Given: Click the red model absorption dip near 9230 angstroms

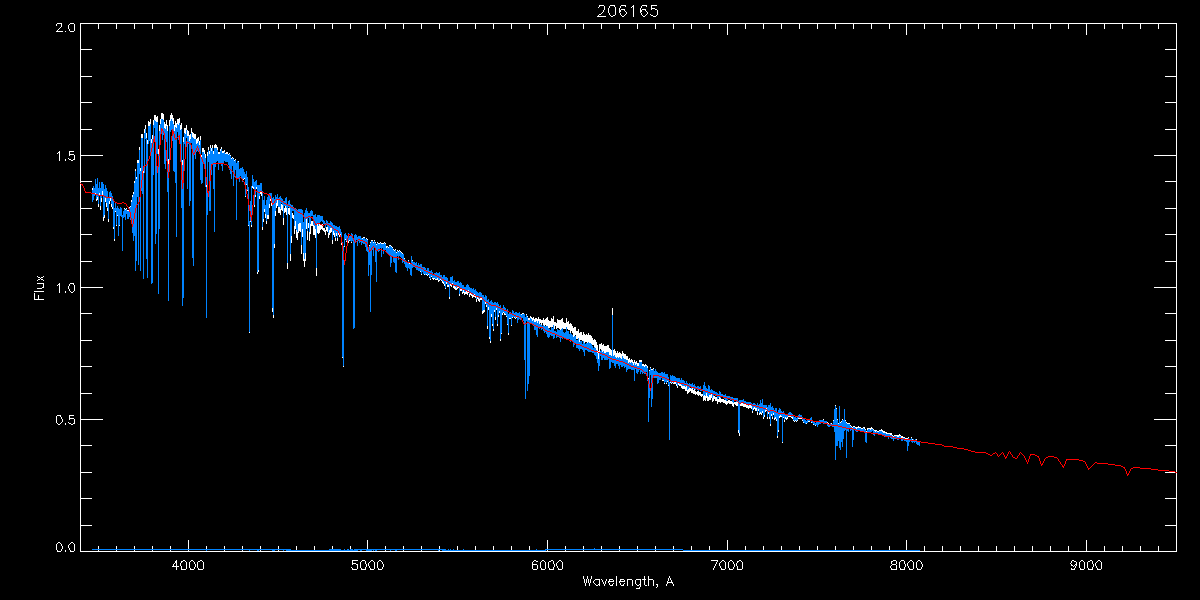Looking at the screenshot, I should 1129,471.
